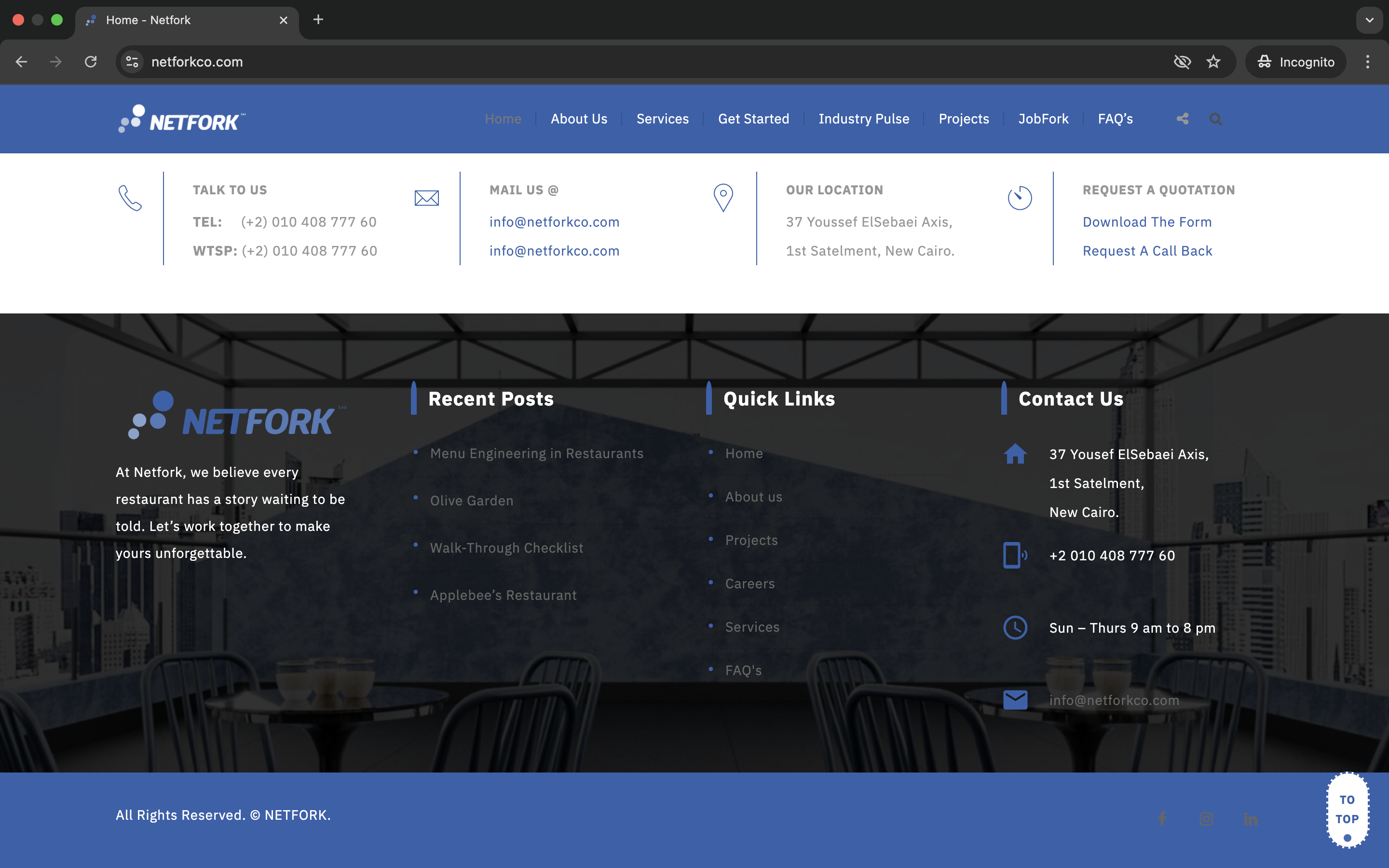Click Careers in Quick Links

(x=749, y=584)
